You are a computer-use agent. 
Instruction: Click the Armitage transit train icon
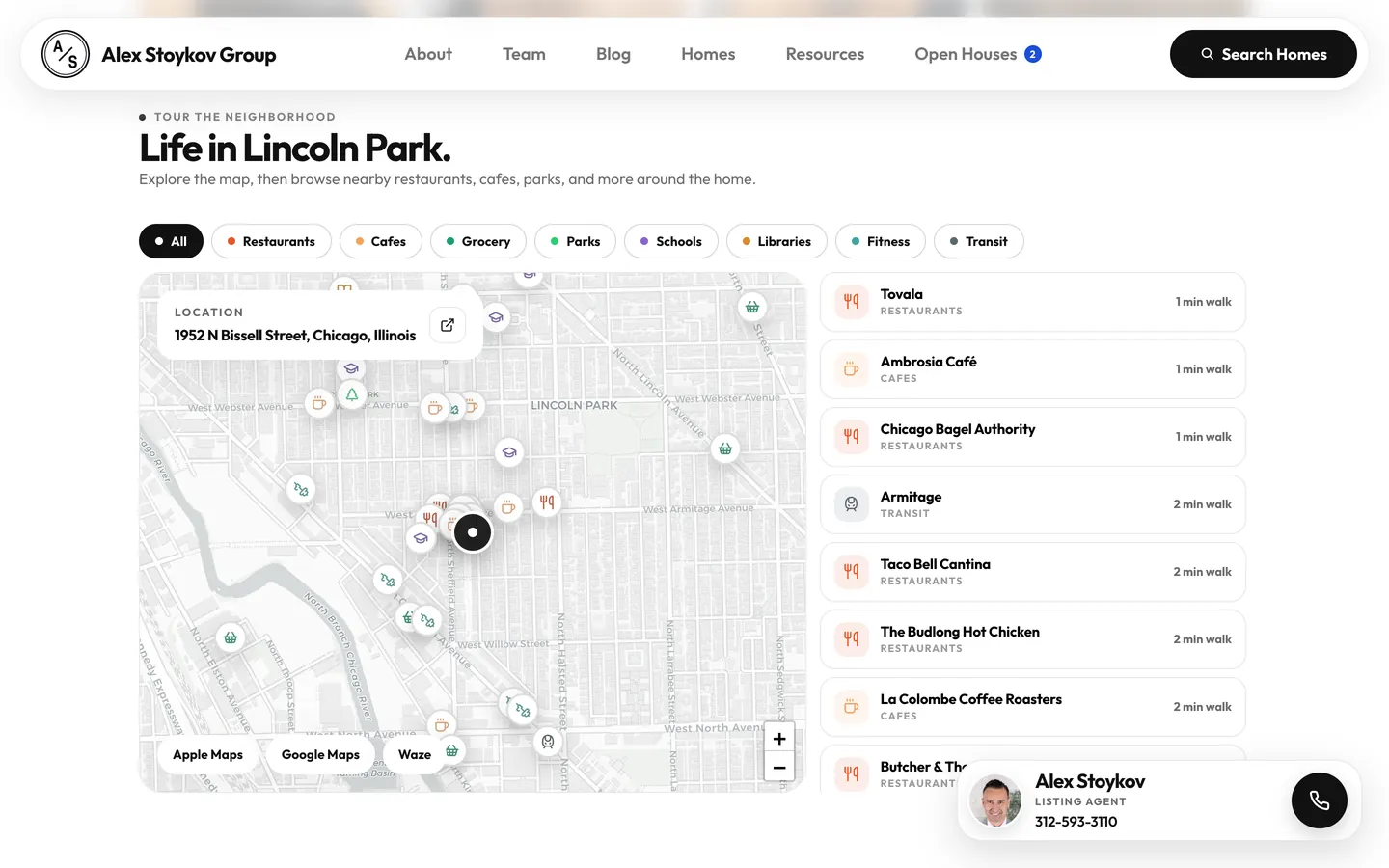click(852, 504)
